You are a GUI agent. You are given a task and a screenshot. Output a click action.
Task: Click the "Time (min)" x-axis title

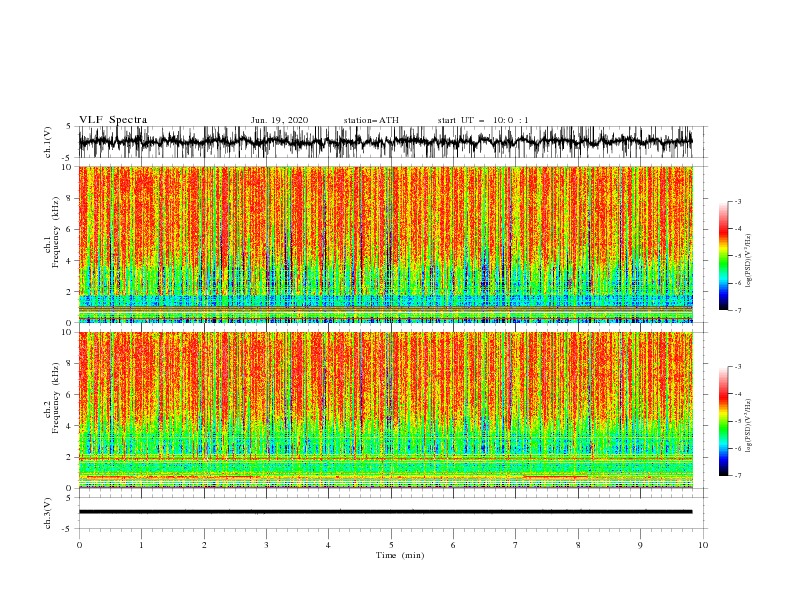pyautogui.click(x=400, y=555)
